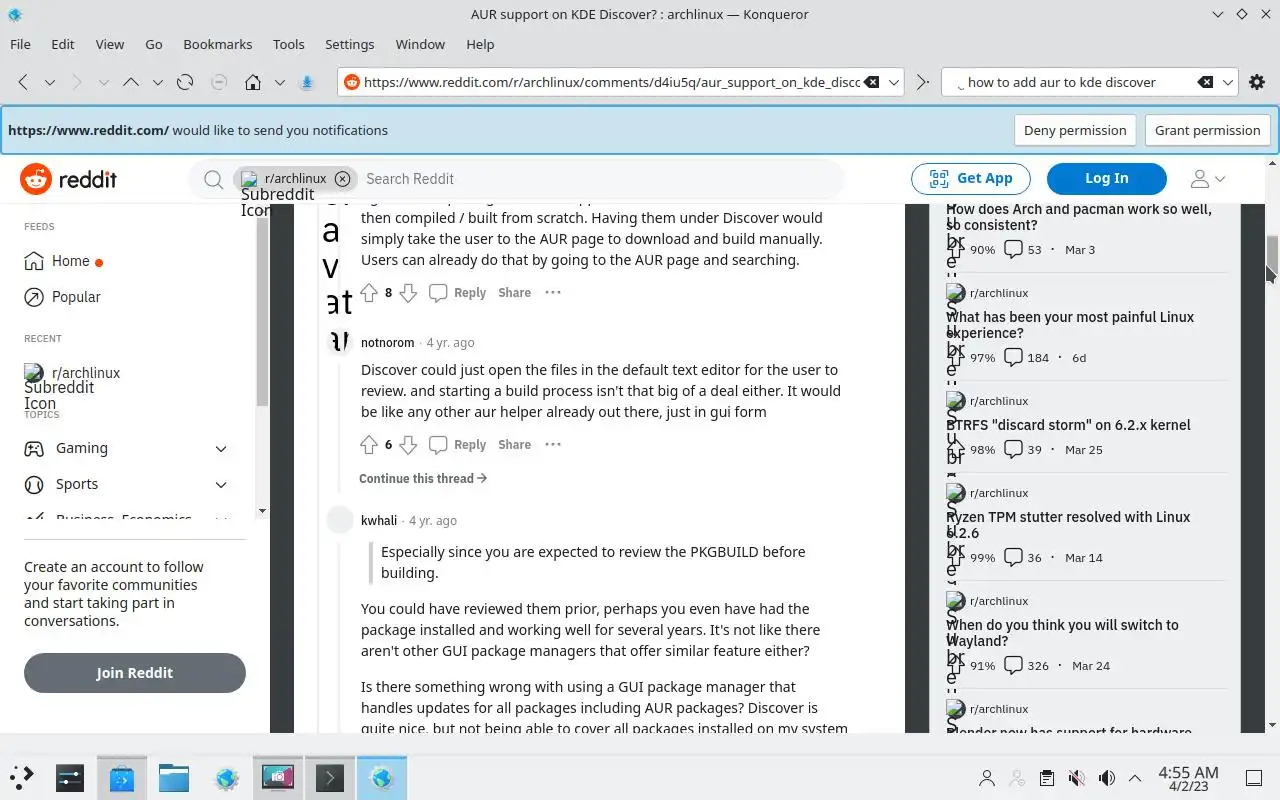Click the up directory arrow in toolbar

coord(130,82)
